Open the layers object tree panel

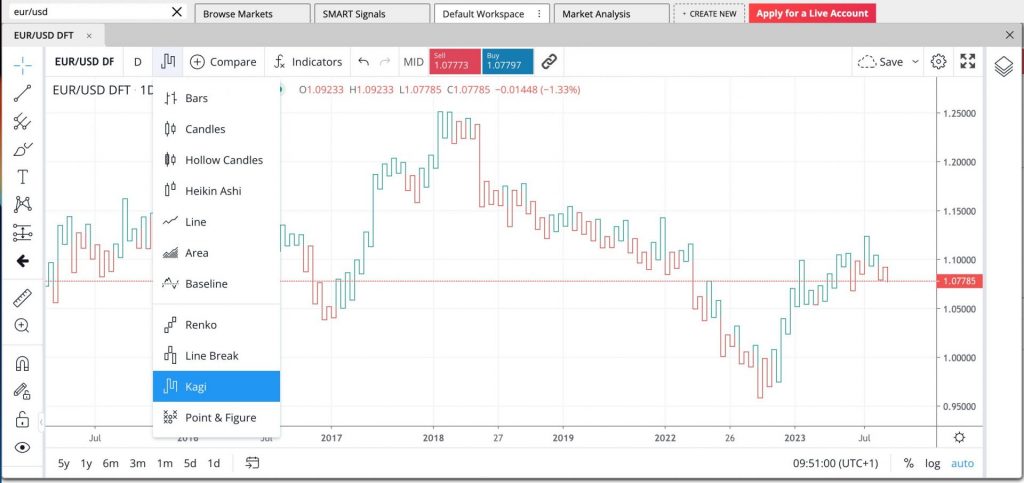(x=1004, y=67)
